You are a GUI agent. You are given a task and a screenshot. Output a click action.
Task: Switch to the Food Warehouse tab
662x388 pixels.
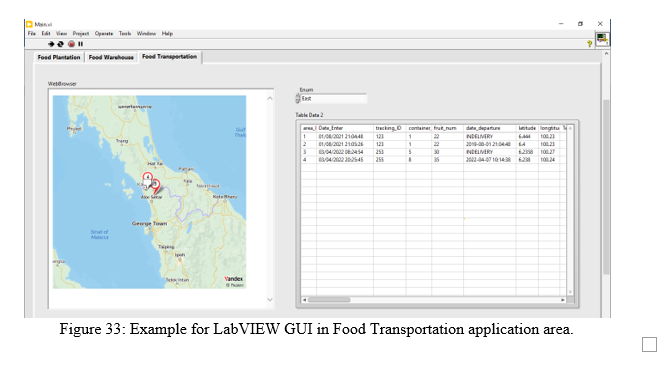click(x=111, y=57)
